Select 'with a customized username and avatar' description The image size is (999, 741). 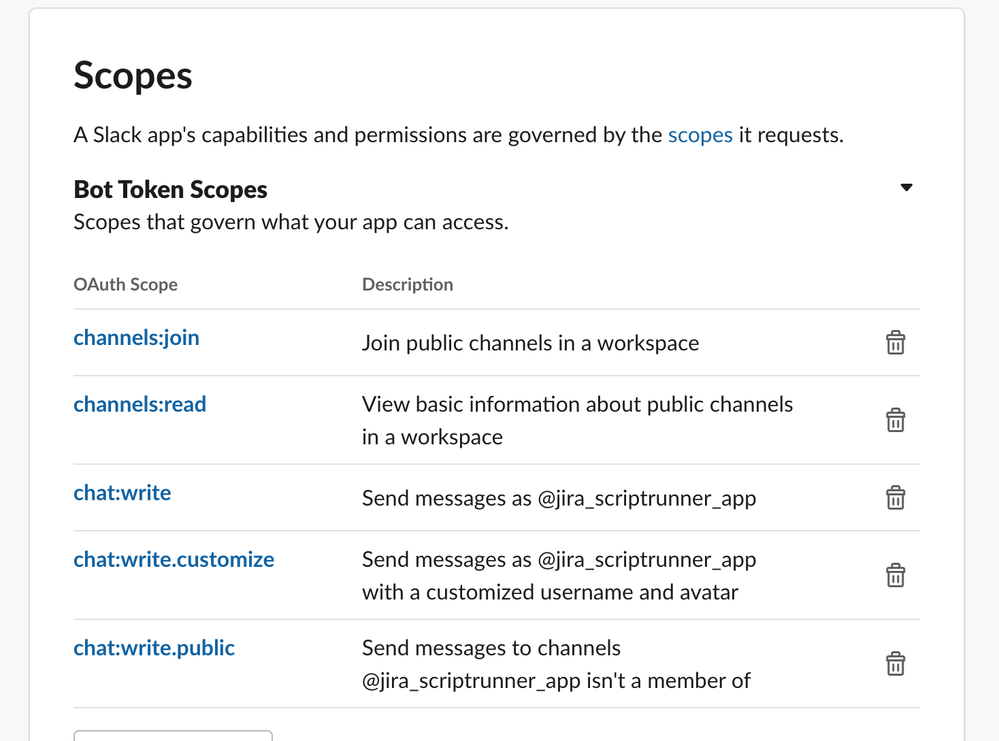[x=550, y=593]
